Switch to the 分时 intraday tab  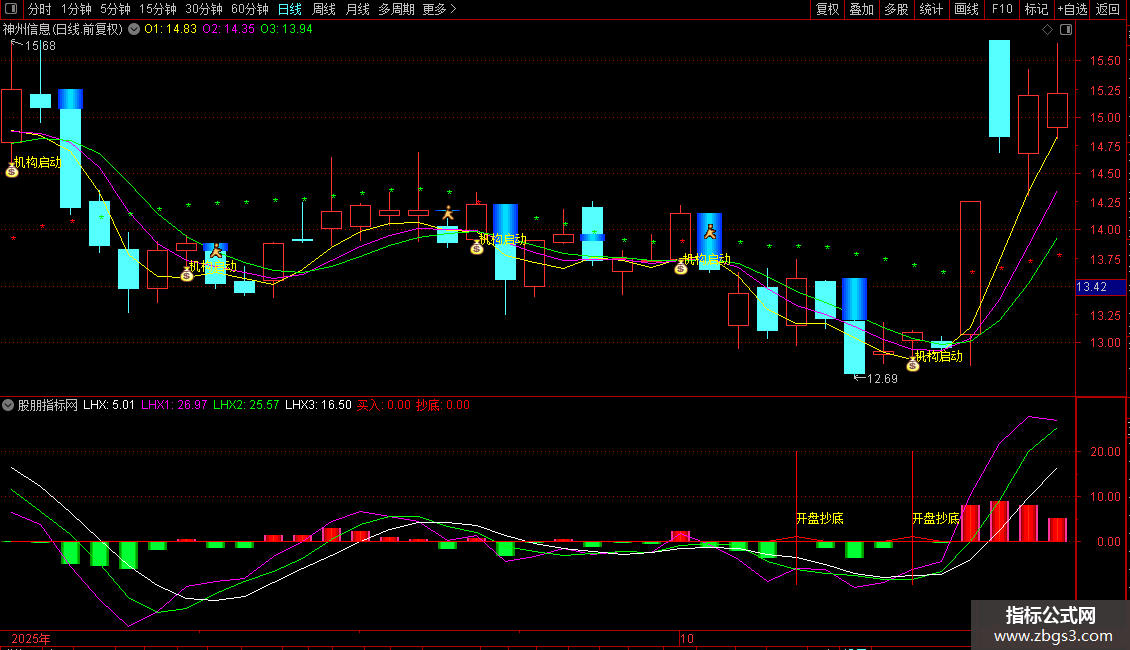(x=40, y=9)
